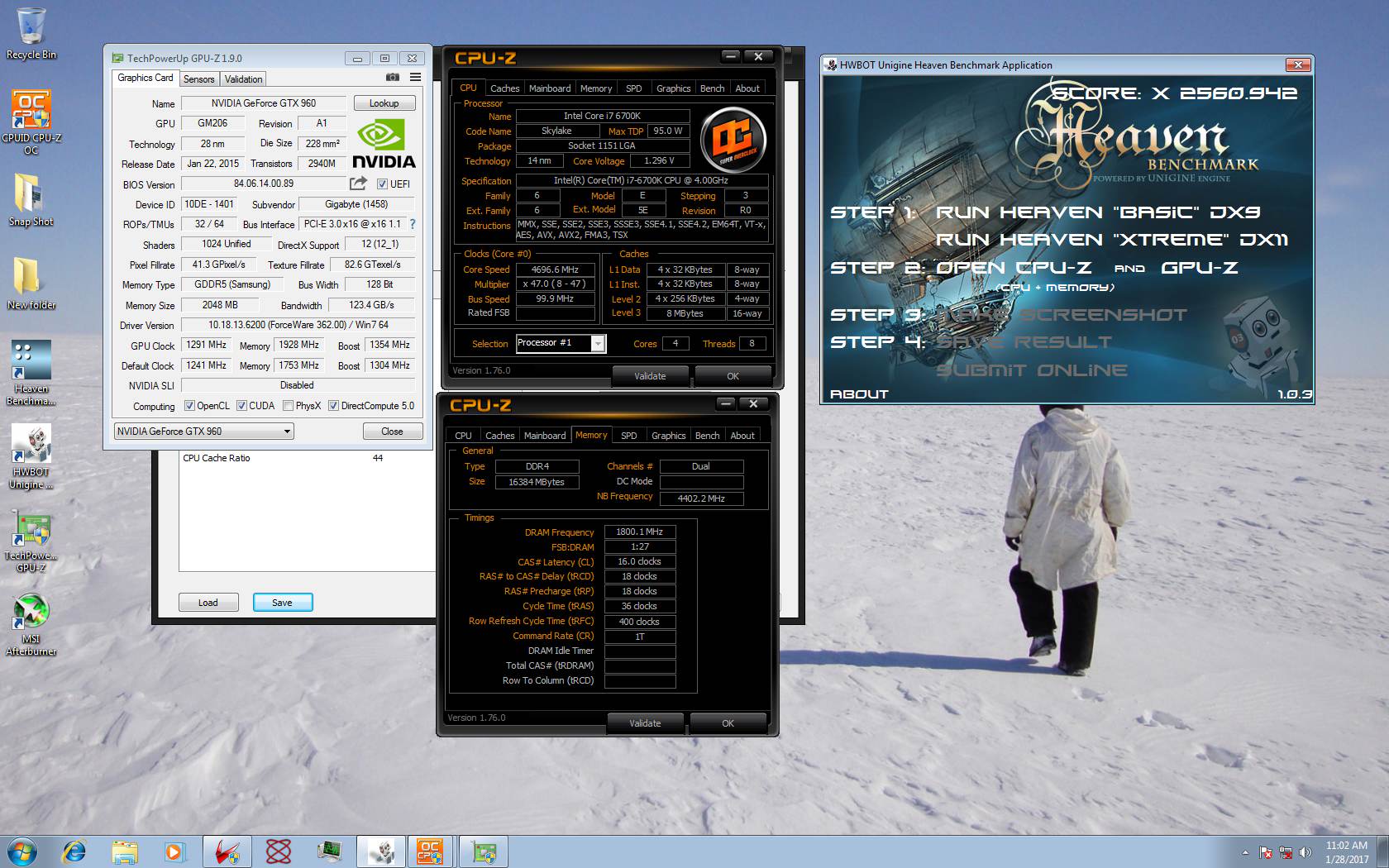Open Memory tab in upper CPU-Z window
The width and height of the screenshot is (1389, 868).
pyautogui.click(x=596, y=88)
